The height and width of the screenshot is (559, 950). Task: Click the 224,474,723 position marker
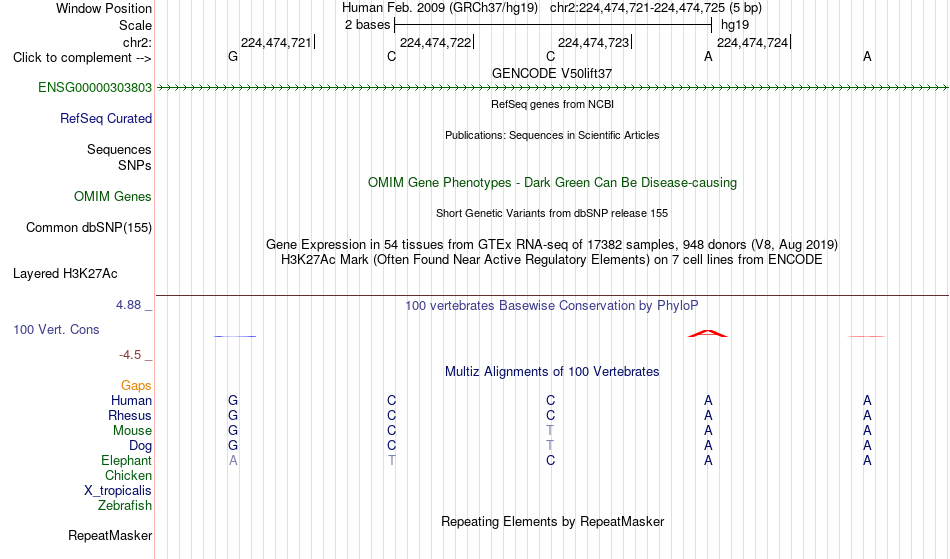click(x=593, y=43)
